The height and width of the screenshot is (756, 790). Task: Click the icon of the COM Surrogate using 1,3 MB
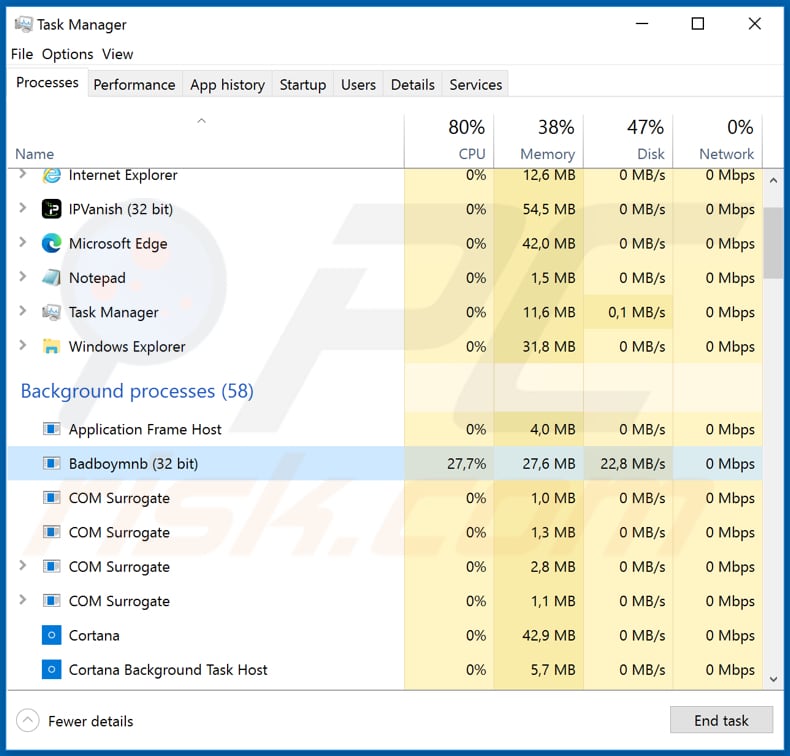[x=51, y=532]
